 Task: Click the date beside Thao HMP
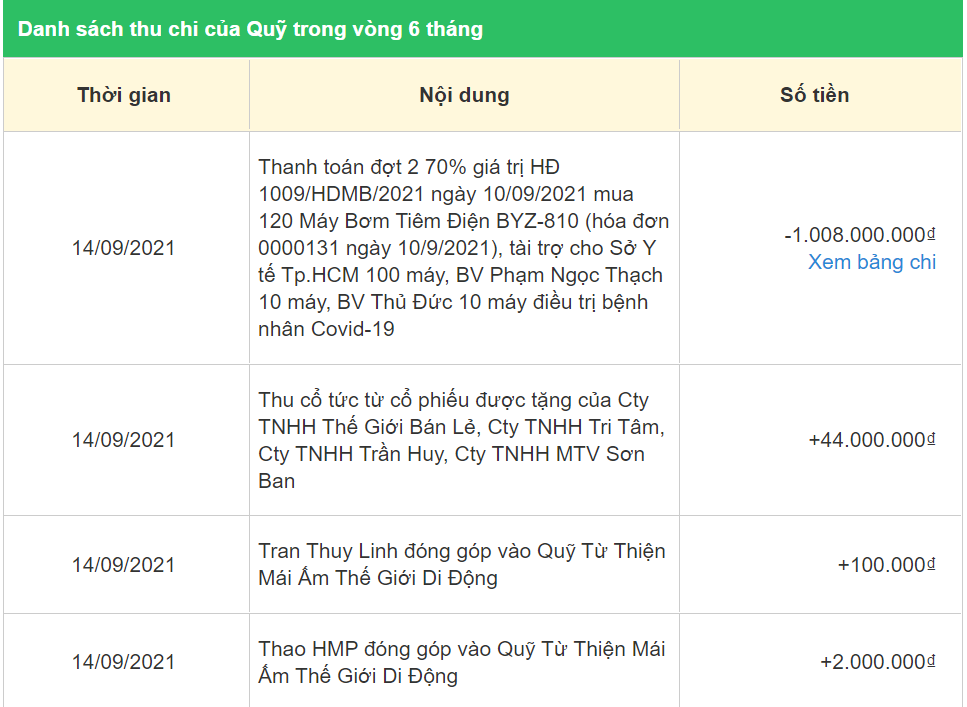[123, 662]
